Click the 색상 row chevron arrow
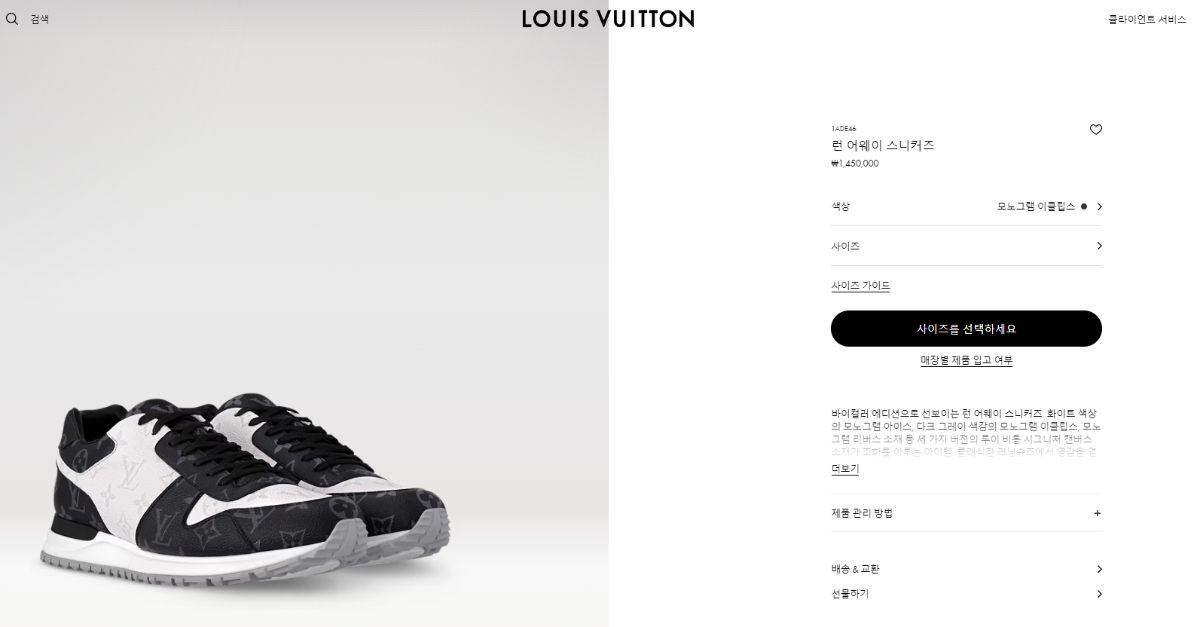This screenshot has height=627, width=1200. point(1099,206)
